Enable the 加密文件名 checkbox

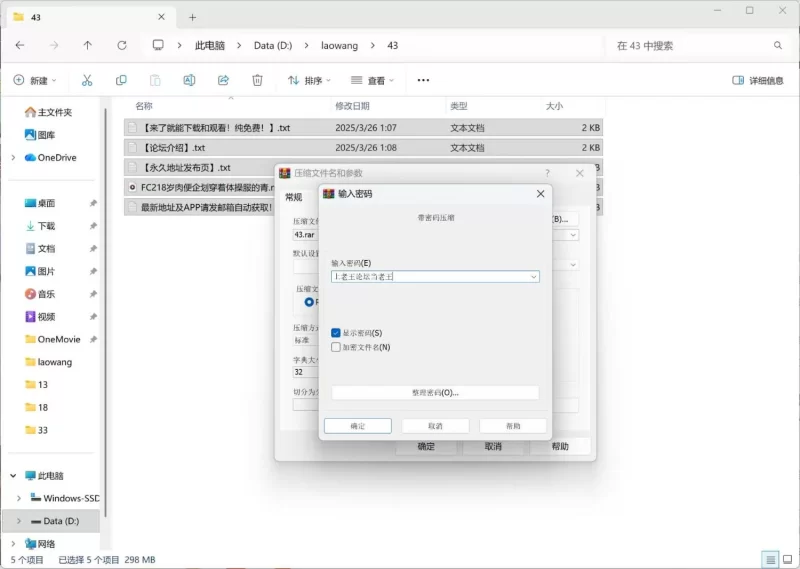pos(336,347)
